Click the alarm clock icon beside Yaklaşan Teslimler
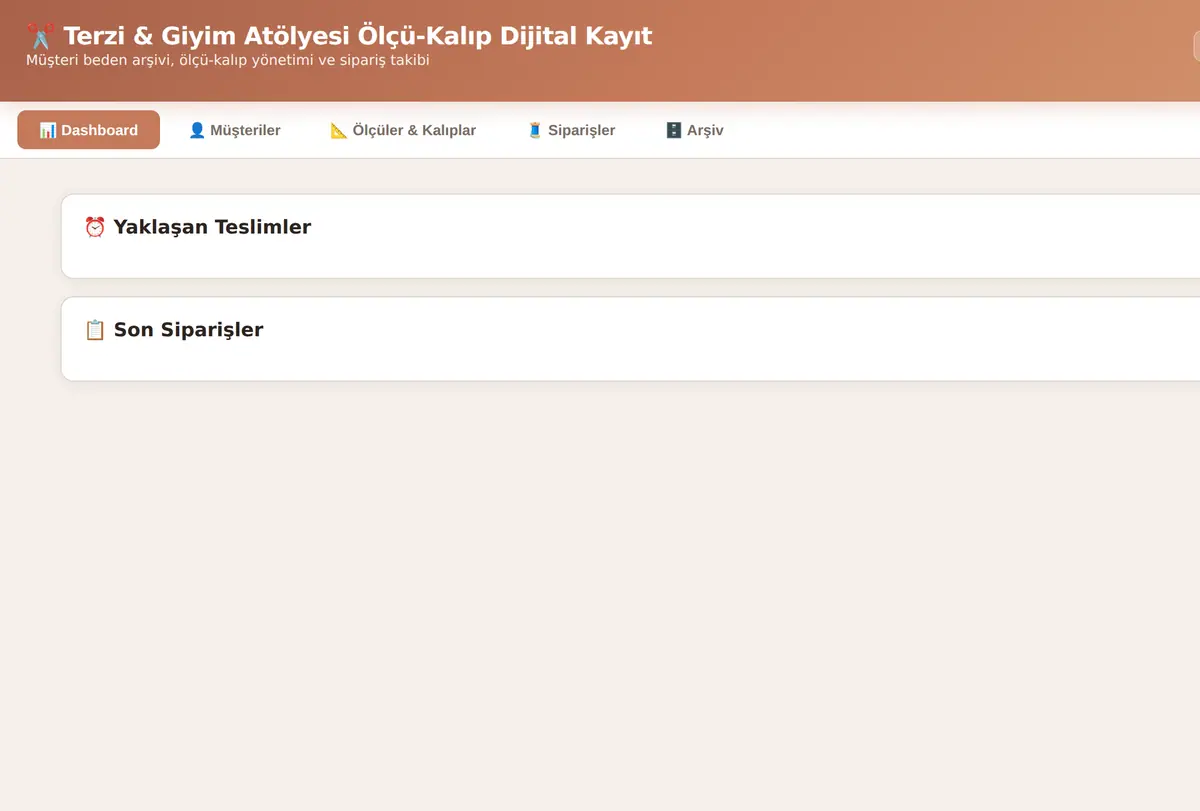Viewport: 1200px width, 811px height. coord(95,227)
